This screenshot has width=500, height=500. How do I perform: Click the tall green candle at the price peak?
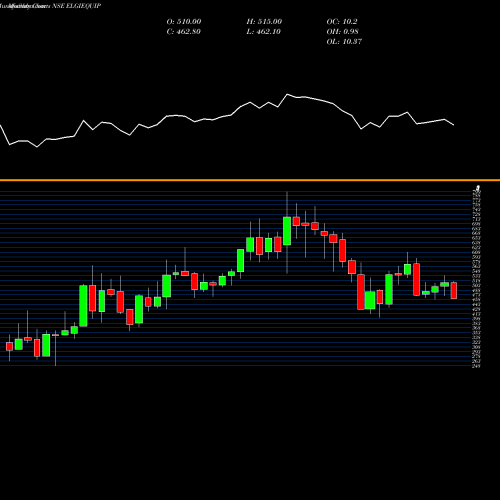287,231
